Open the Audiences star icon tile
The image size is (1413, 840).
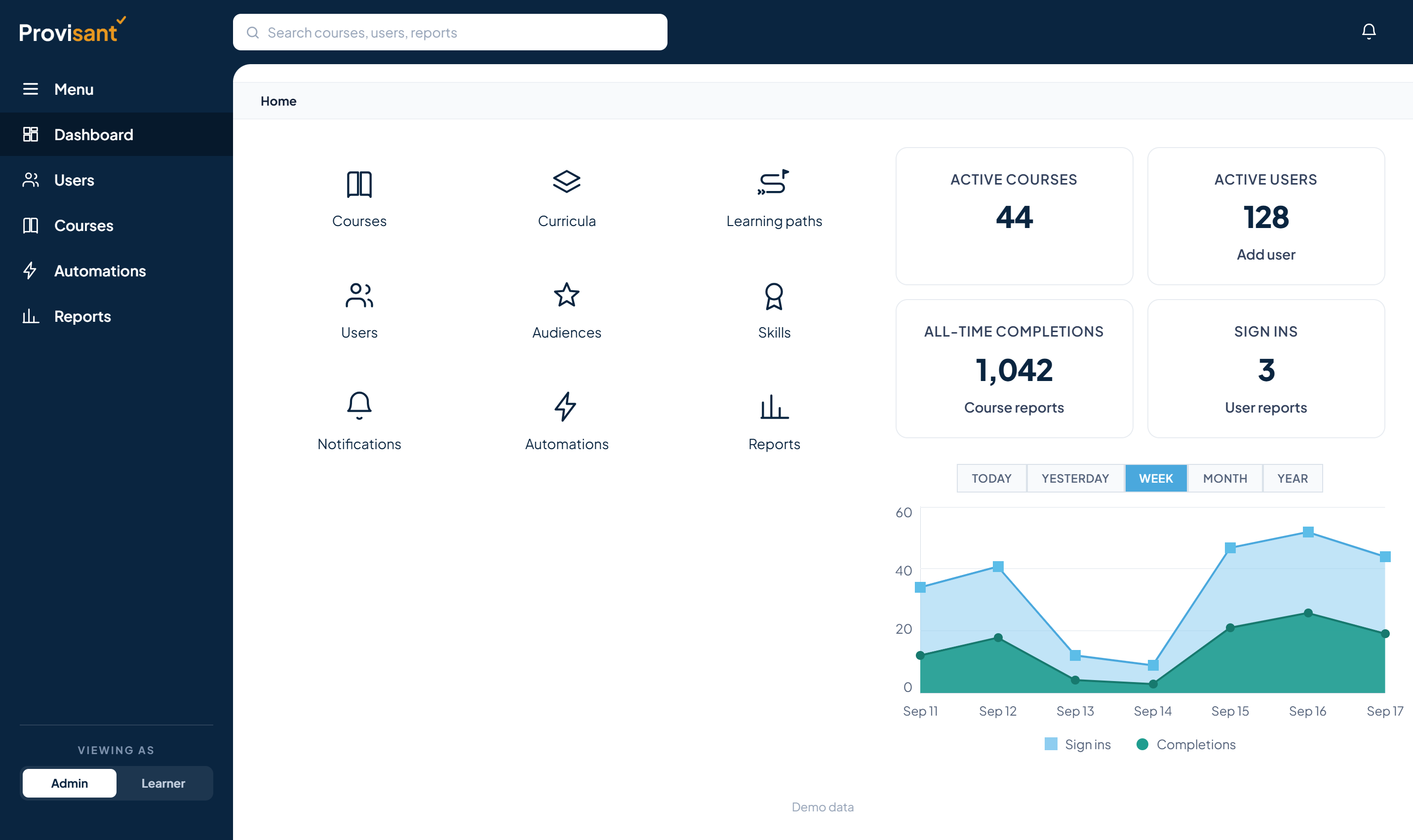coord(567,311)
